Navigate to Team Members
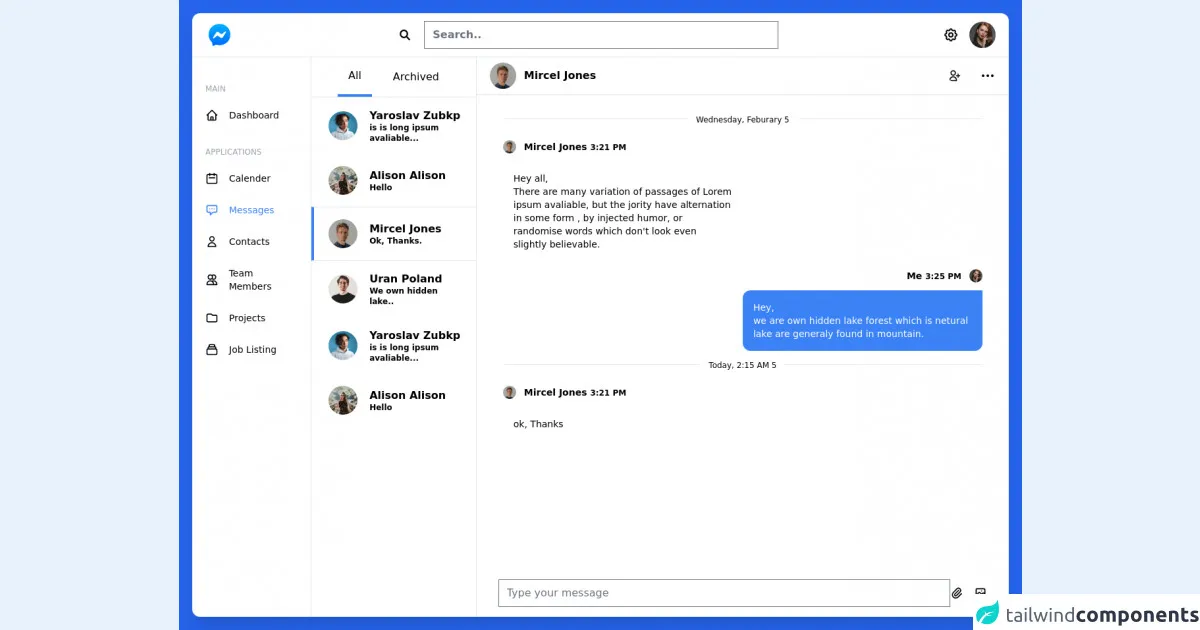1200x630 pixels. (249, 280)
